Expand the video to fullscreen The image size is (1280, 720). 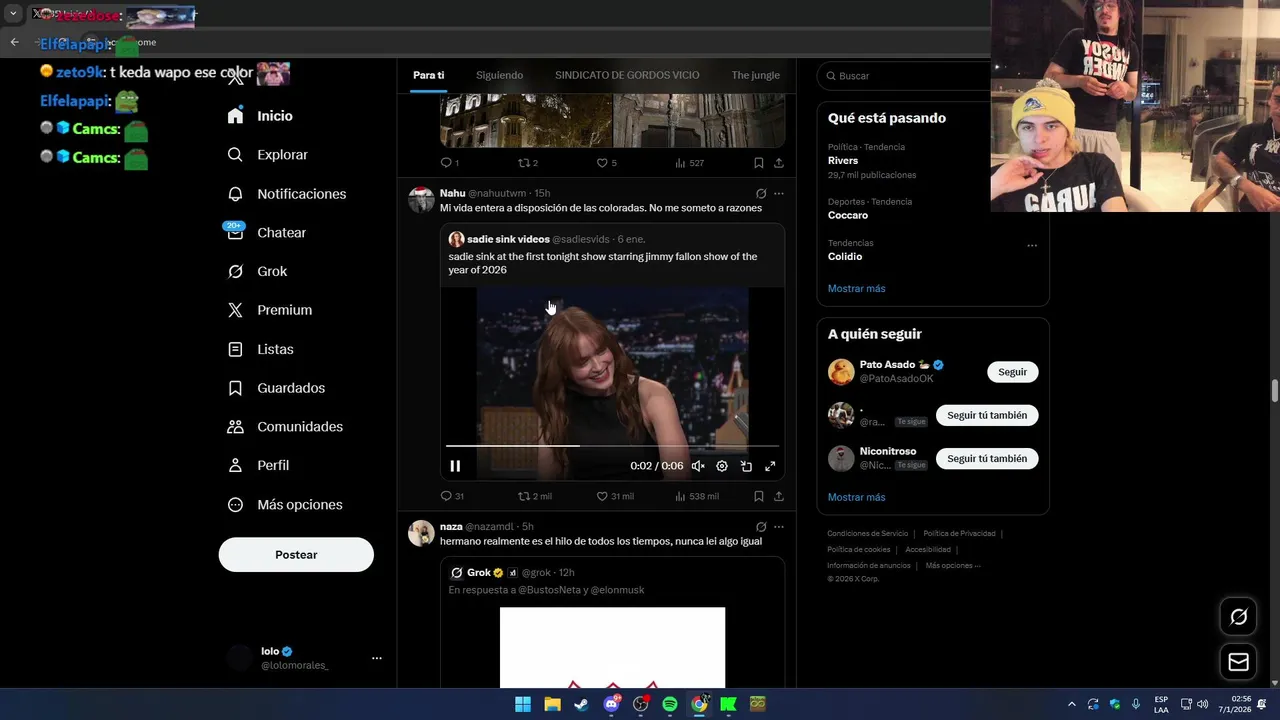[x=770, y=466]
